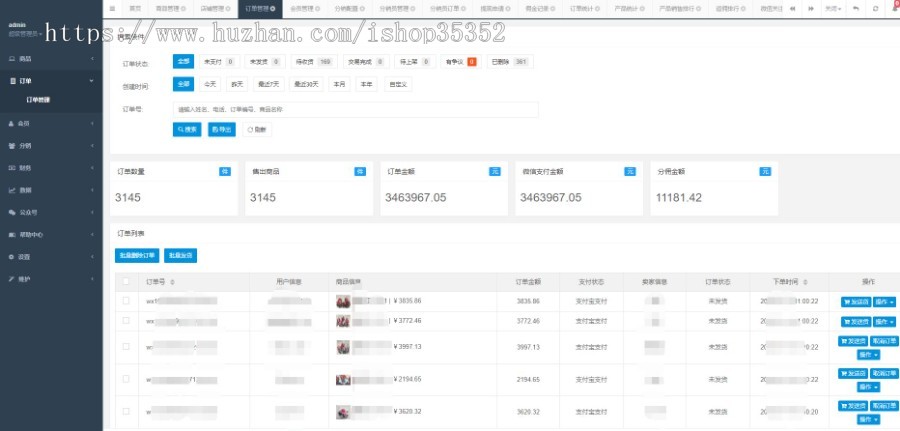
Task: Click the 元 badge on 分佣金额 card
Action: coord(765,172)
